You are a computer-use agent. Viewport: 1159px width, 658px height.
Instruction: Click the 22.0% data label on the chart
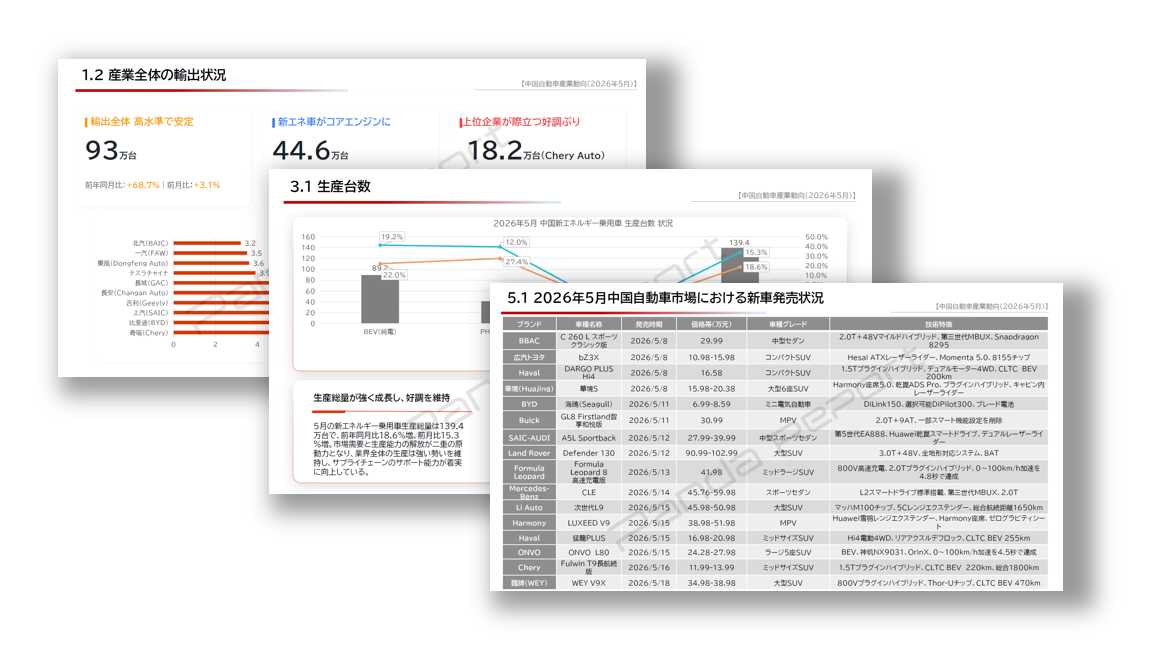click(x=394, y=274)
